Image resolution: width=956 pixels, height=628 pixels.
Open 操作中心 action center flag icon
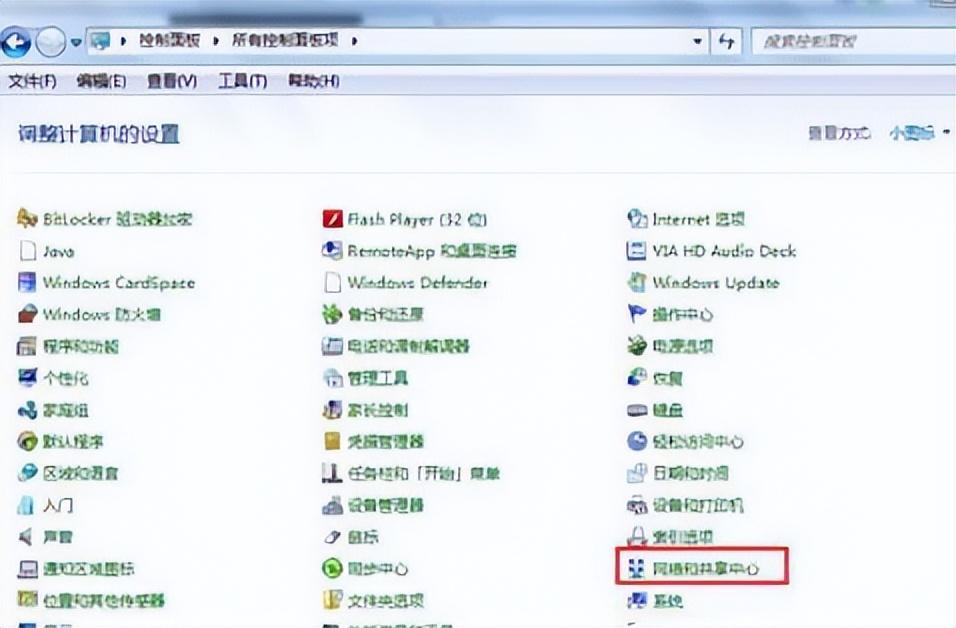tap(637, 314)
